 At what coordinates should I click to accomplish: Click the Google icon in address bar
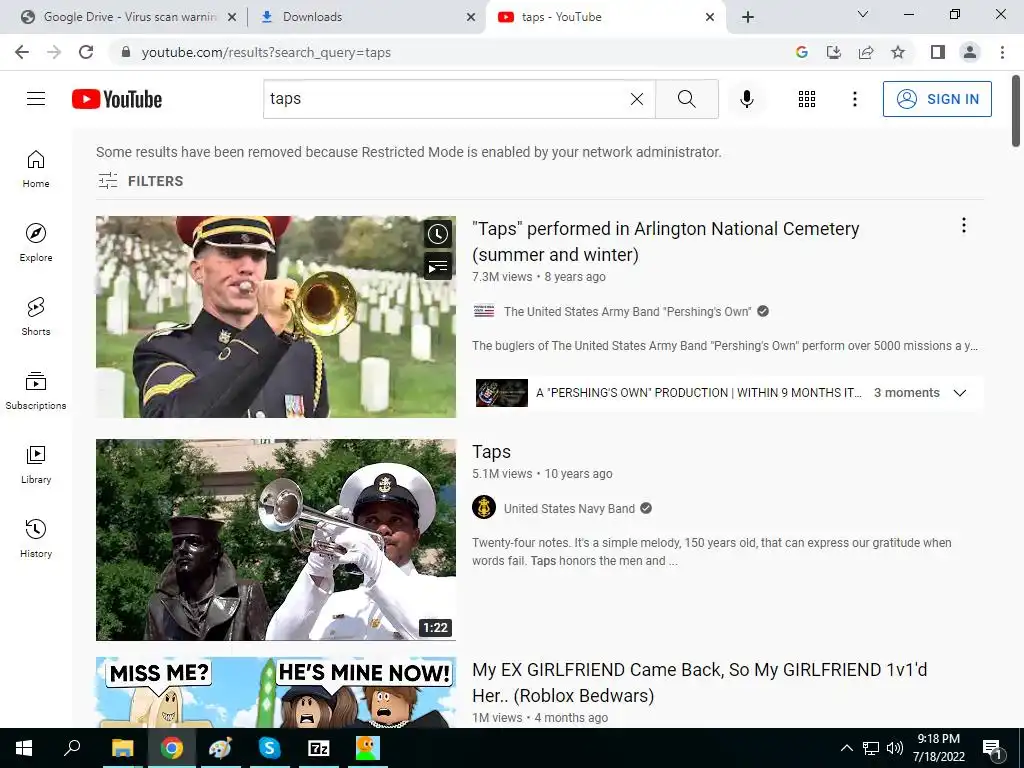(x=802, y=52)
